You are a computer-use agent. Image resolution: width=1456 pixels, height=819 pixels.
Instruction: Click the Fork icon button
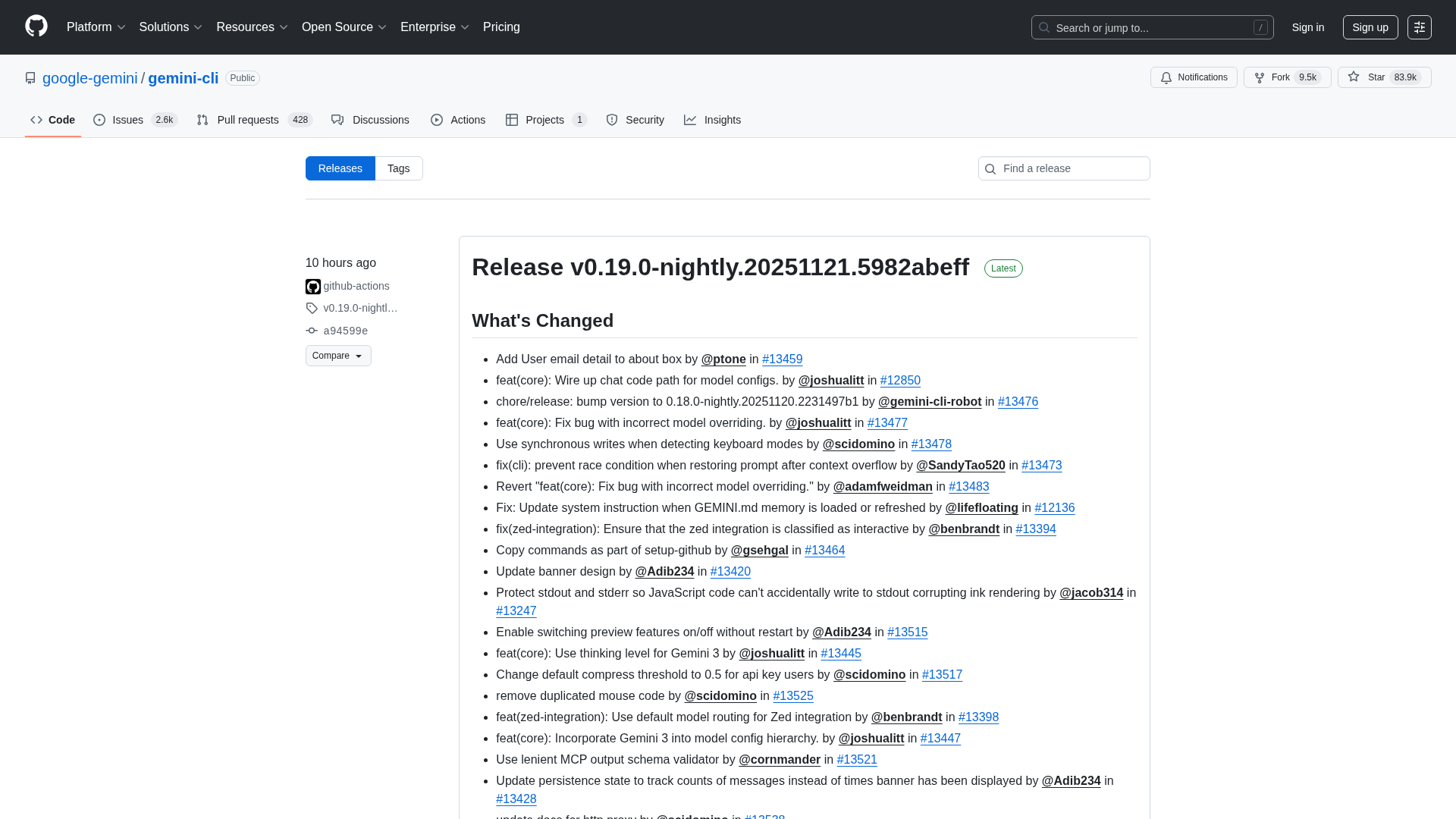pos(1260,77)
